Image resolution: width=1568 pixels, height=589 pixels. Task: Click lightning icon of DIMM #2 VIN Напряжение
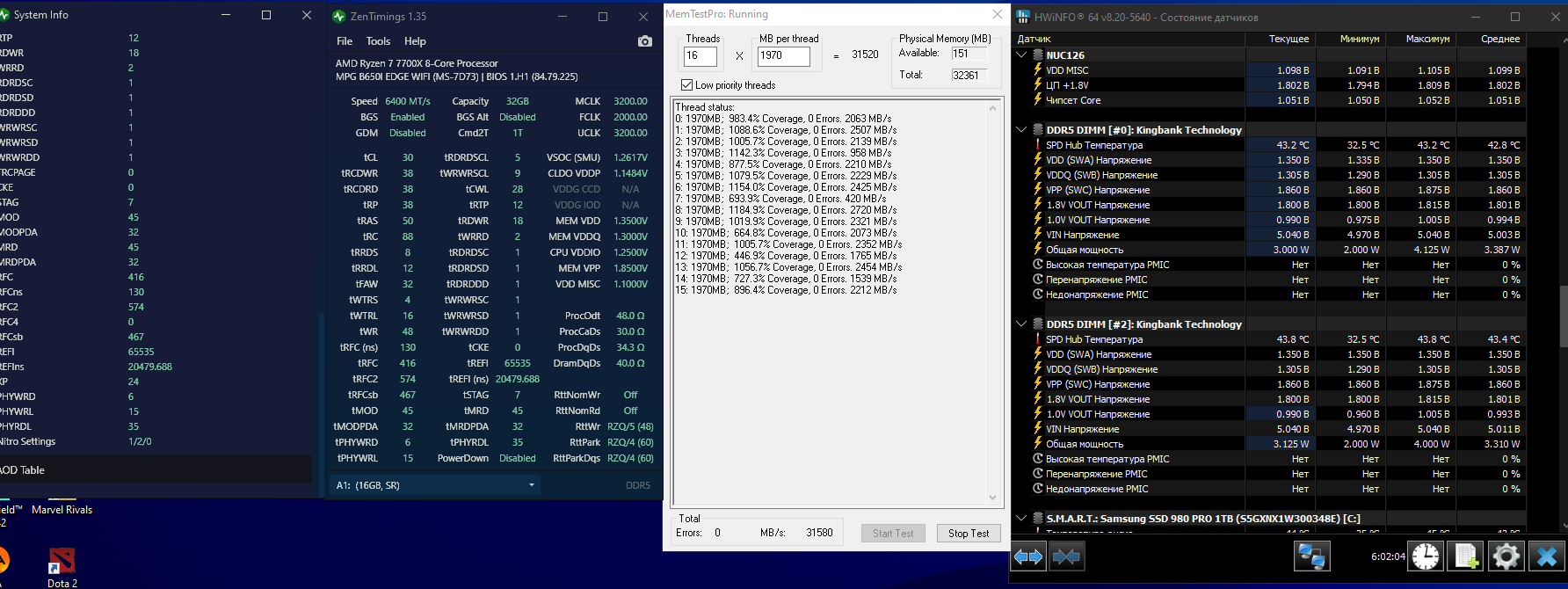click(1038, 428)
